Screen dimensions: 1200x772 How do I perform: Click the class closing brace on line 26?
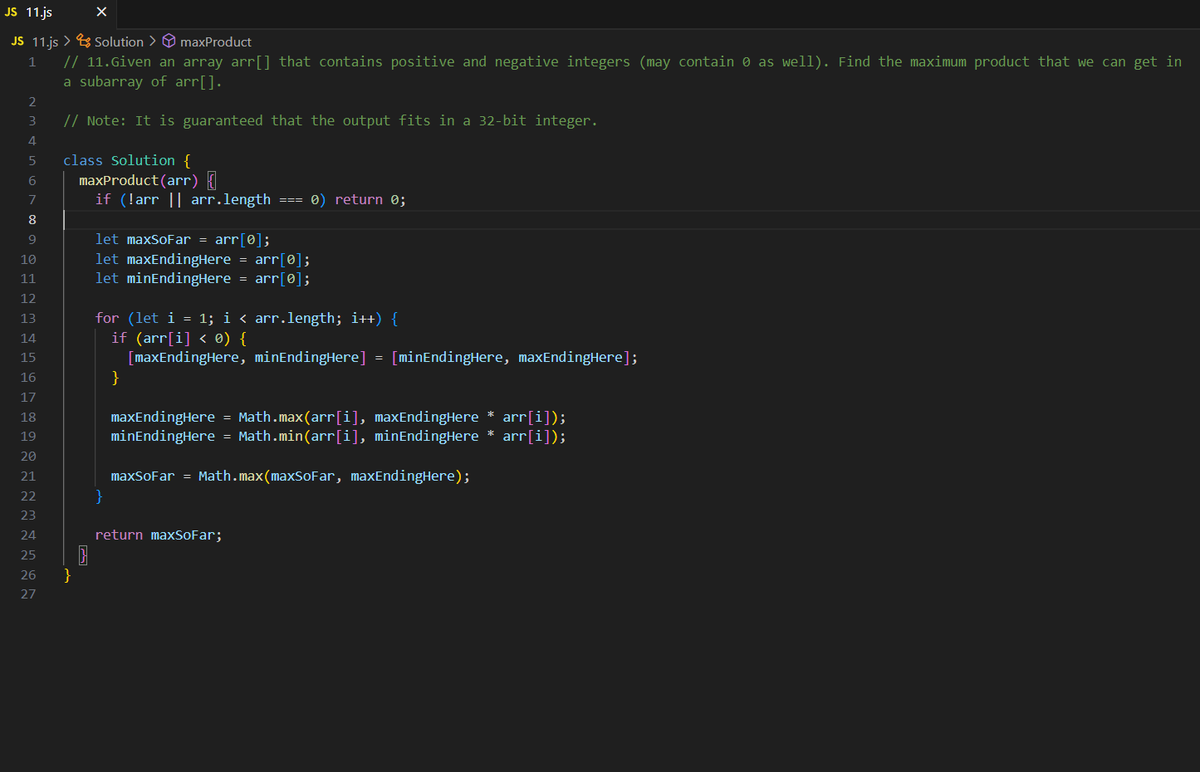point(68,575)
